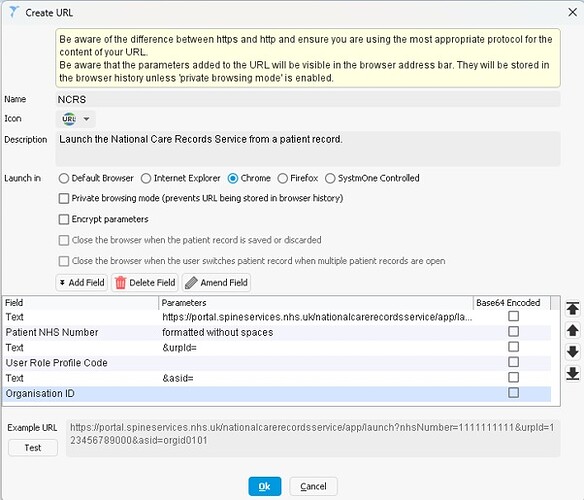Tick the Encrypt parameters checkbox
This screenshot has width=584, height=500.
[x=64, y=219]
